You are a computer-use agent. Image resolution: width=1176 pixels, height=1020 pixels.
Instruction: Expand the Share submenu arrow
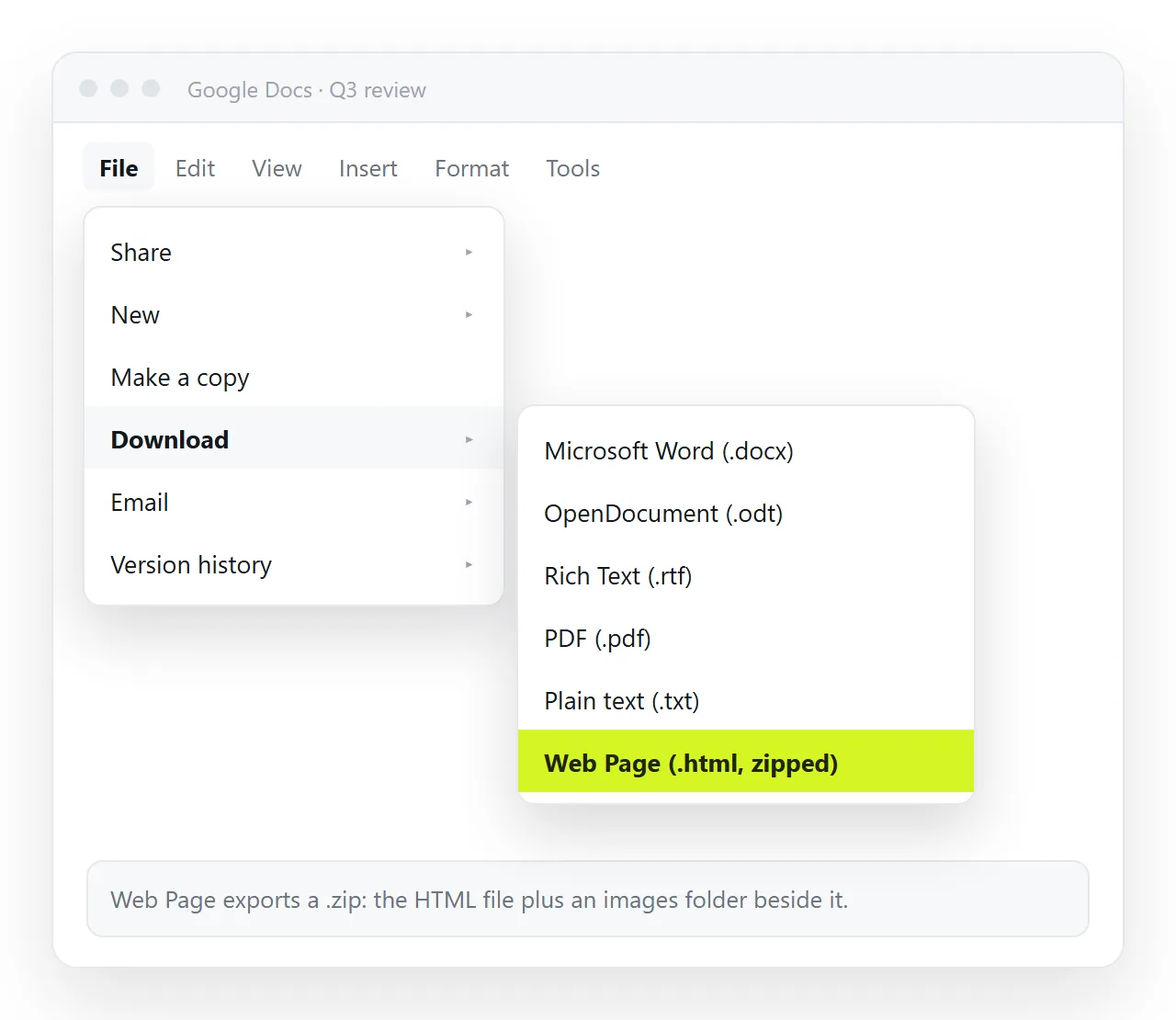point(469,252)
